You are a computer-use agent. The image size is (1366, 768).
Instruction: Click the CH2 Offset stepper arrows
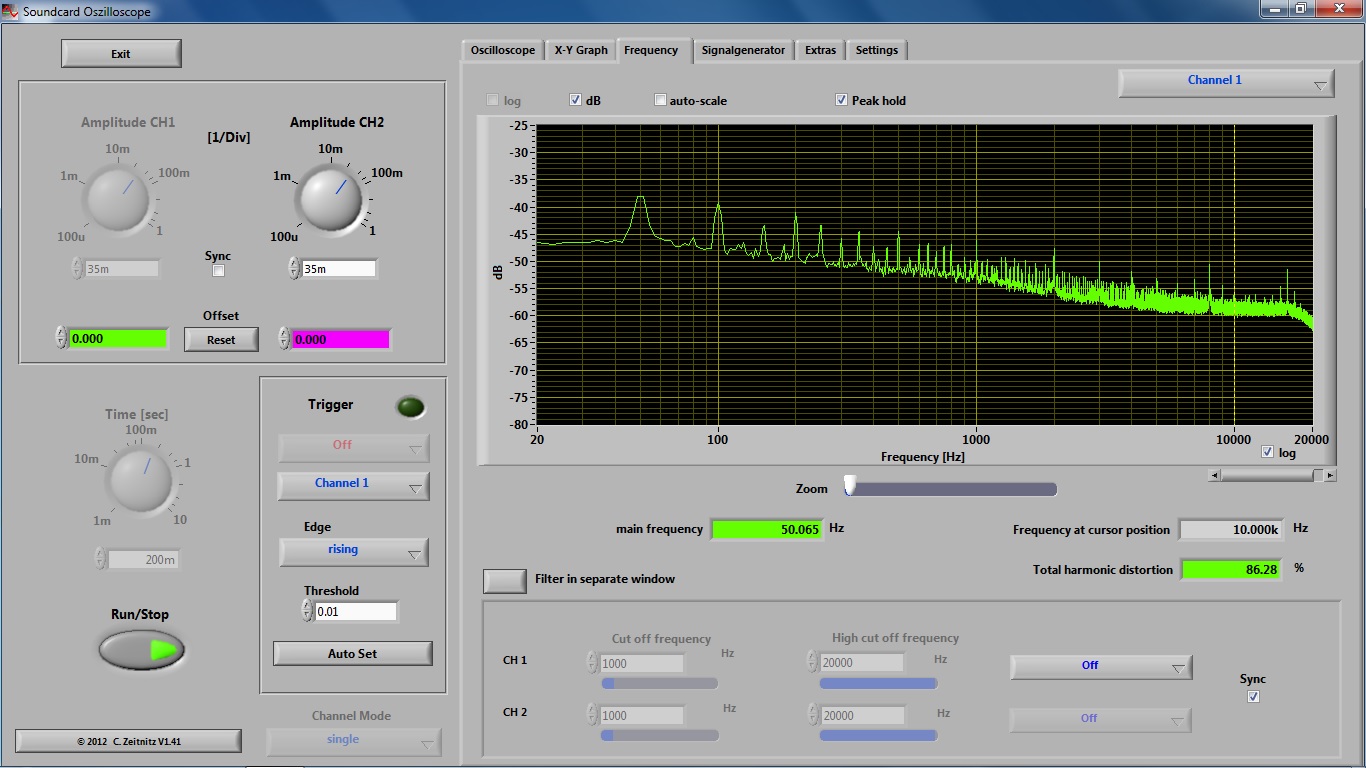coord(284,339)
